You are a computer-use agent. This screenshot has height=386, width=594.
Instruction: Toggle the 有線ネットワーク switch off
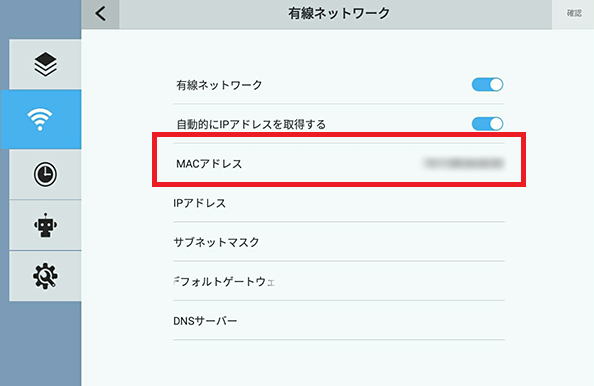(x=487, y=84)
